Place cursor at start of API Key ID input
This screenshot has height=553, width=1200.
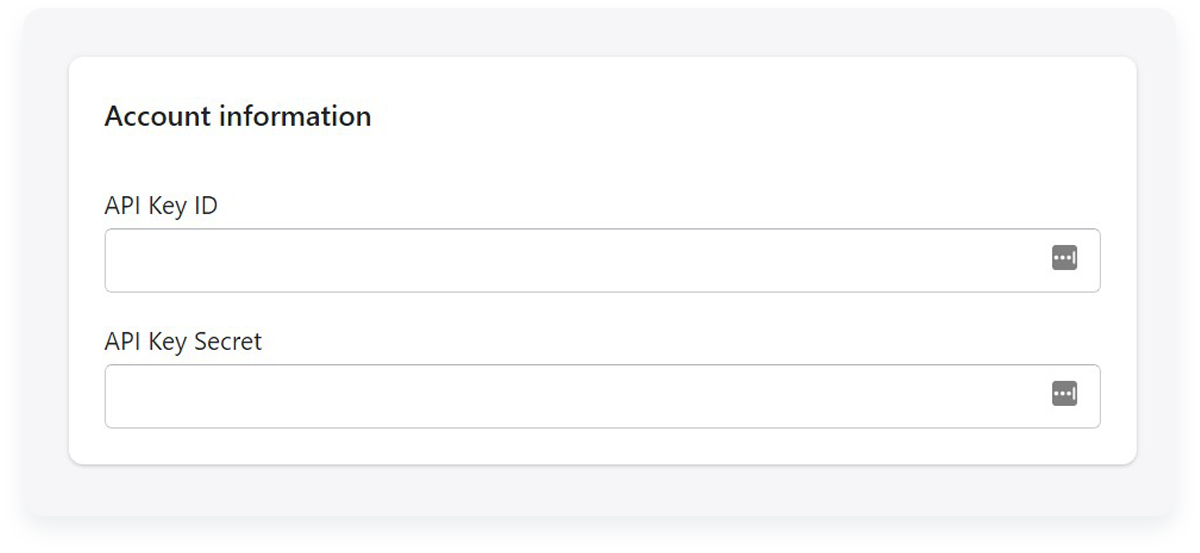(x=120, y=260)
